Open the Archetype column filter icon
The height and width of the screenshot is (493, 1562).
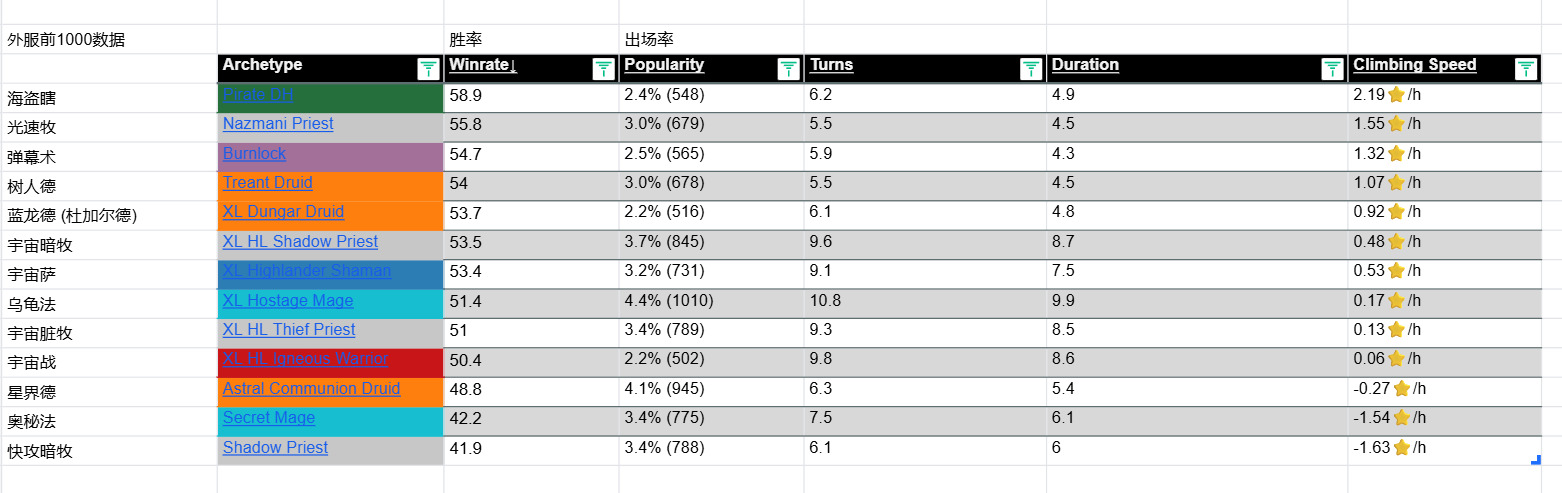click(x=428, y=69)
